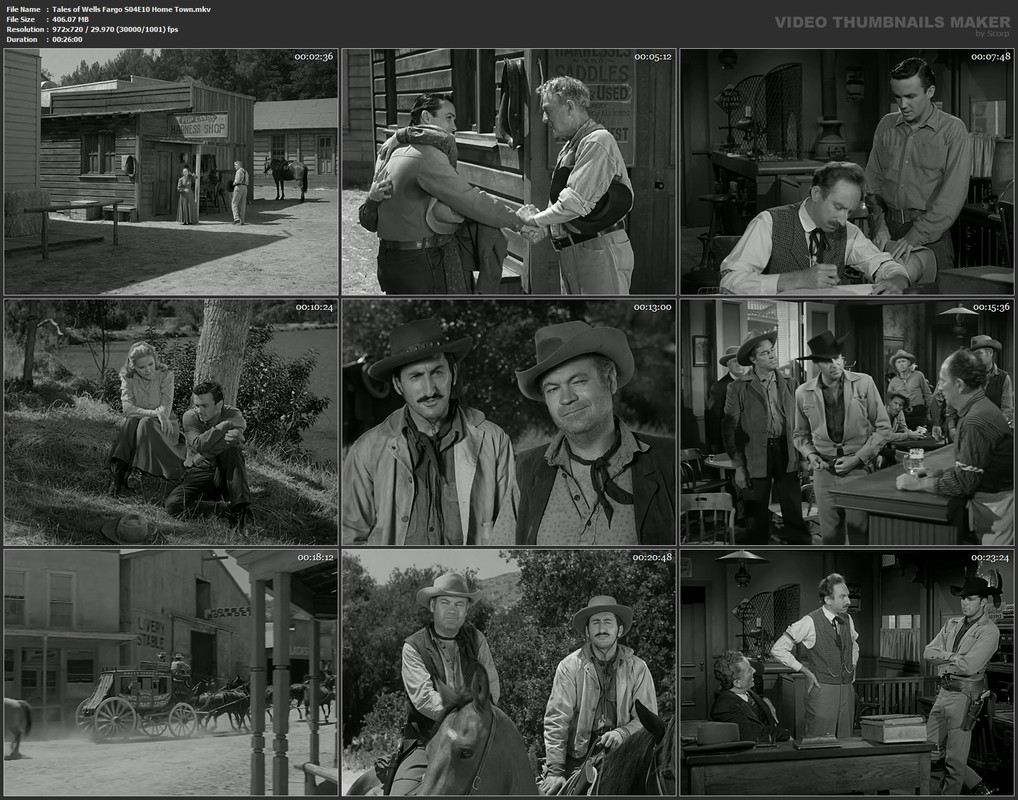Select the thumbnail at timestamp 00:18:12

point(171,673)
